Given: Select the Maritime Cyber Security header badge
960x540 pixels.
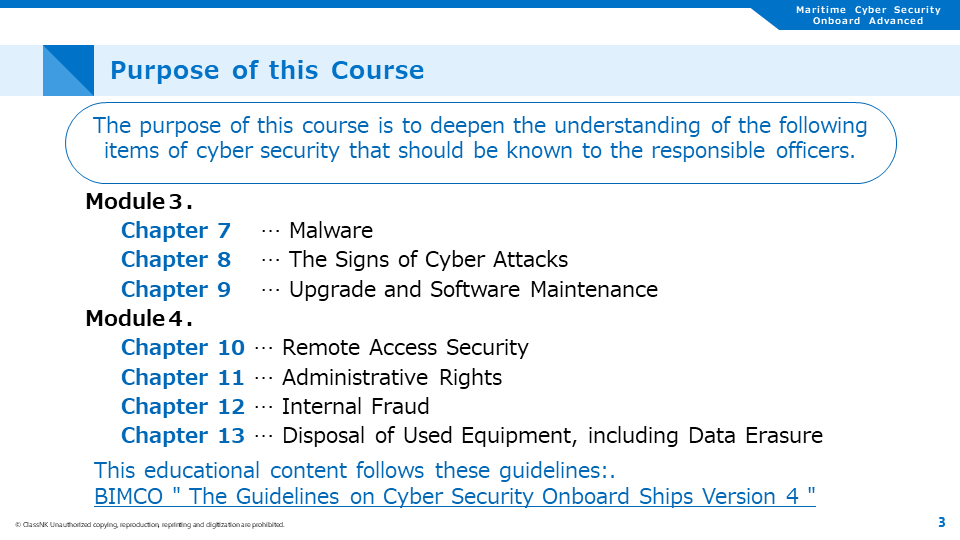Looking at the screenshot, I should pyautogui.click(x=867, y=15).
